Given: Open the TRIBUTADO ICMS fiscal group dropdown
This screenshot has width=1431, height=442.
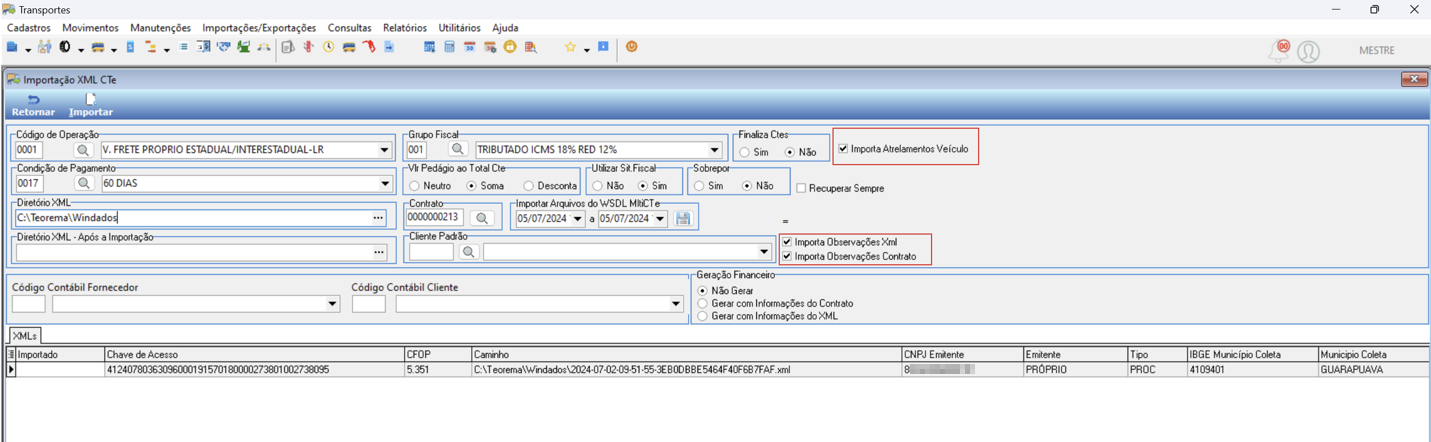Looking at the screenshot, I should click(x=714, y=150).
